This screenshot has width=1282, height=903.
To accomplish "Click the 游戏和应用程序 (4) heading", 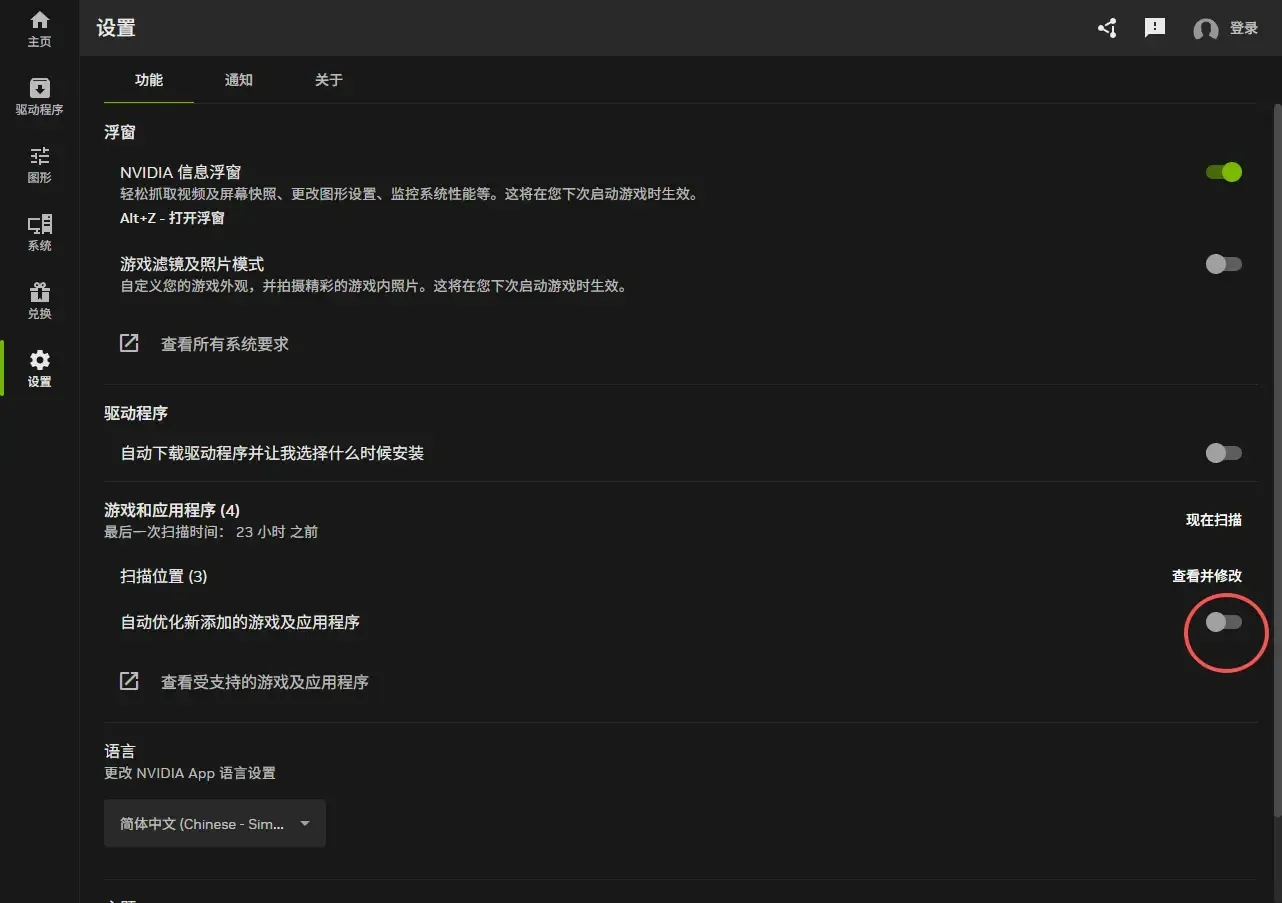I will 172,510.
